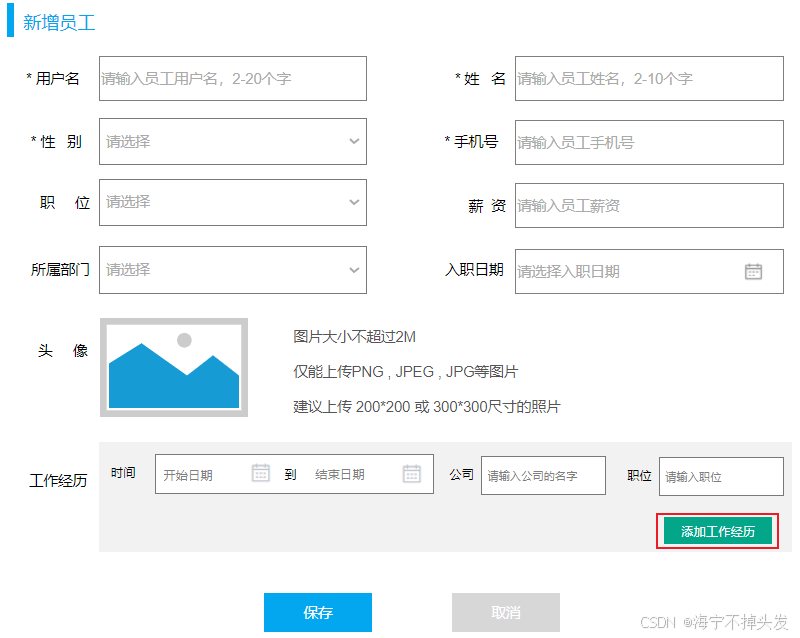Upload an avatar via the image placeholder
The image size is (800, 638).
(174, 367)
